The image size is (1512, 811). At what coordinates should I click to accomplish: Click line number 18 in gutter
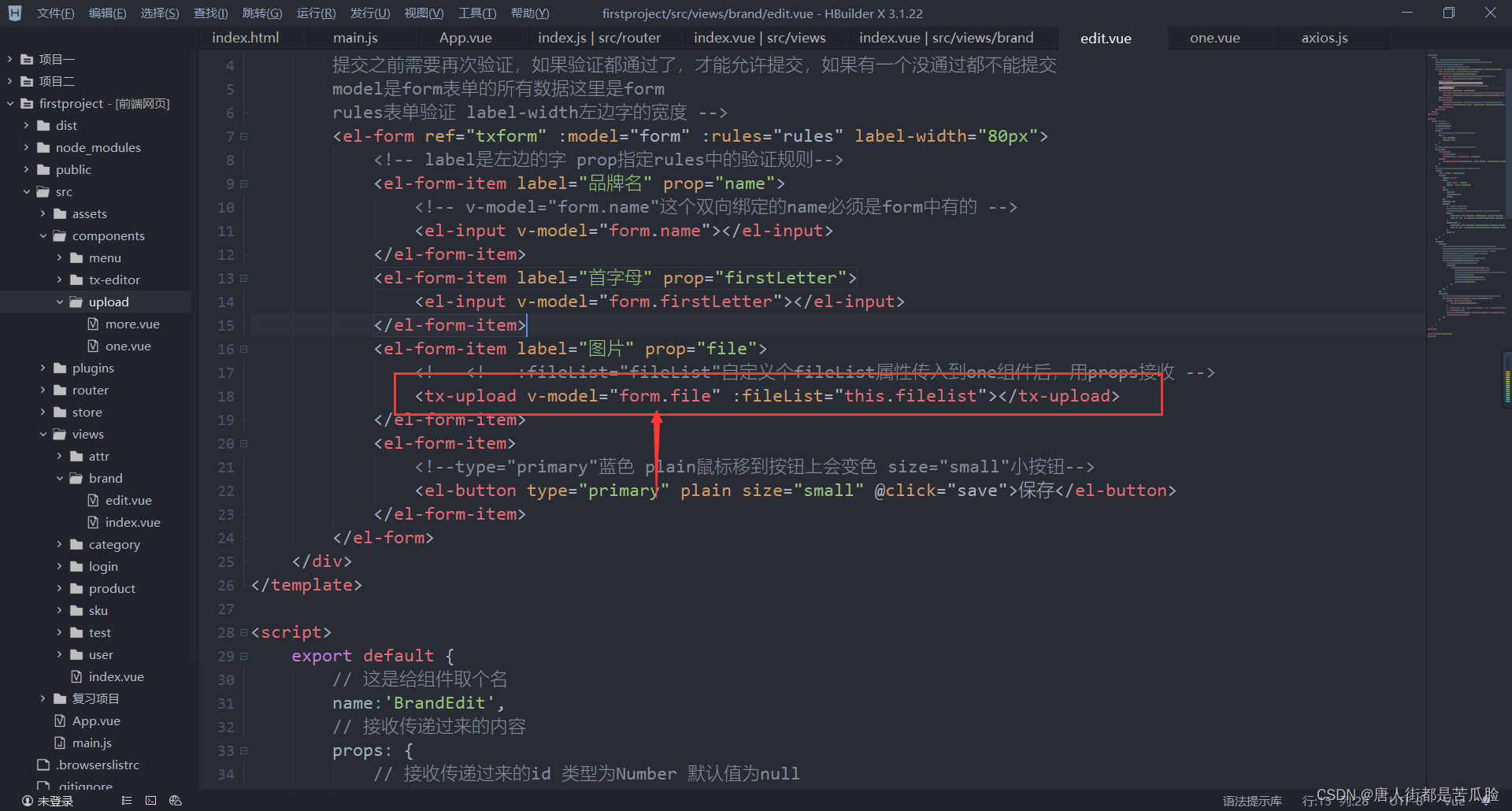click(x=226, y=396)
